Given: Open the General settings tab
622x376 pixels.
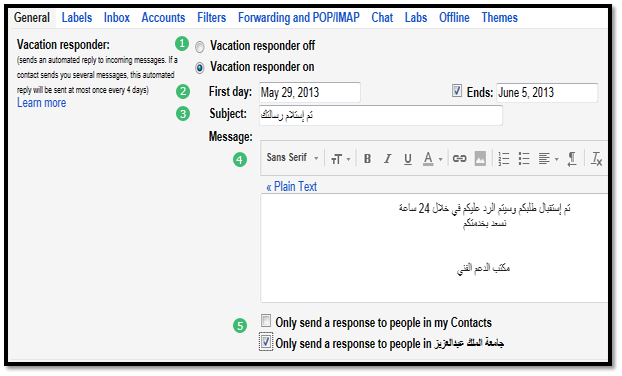Looking at the screenshot, I should [32, 17].
